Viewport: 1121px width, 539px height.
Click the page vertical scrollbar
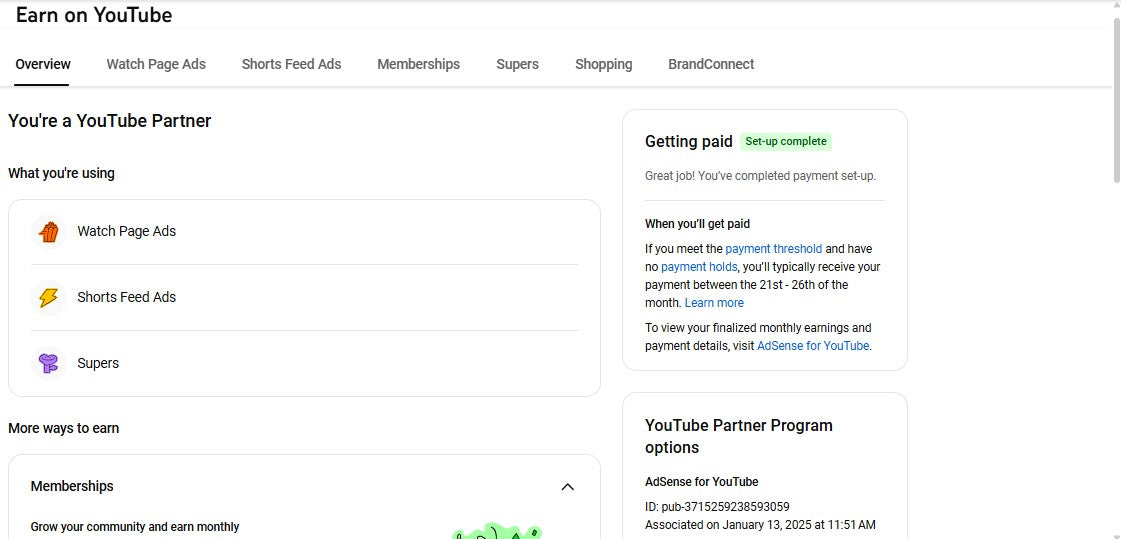point(1116,100)
